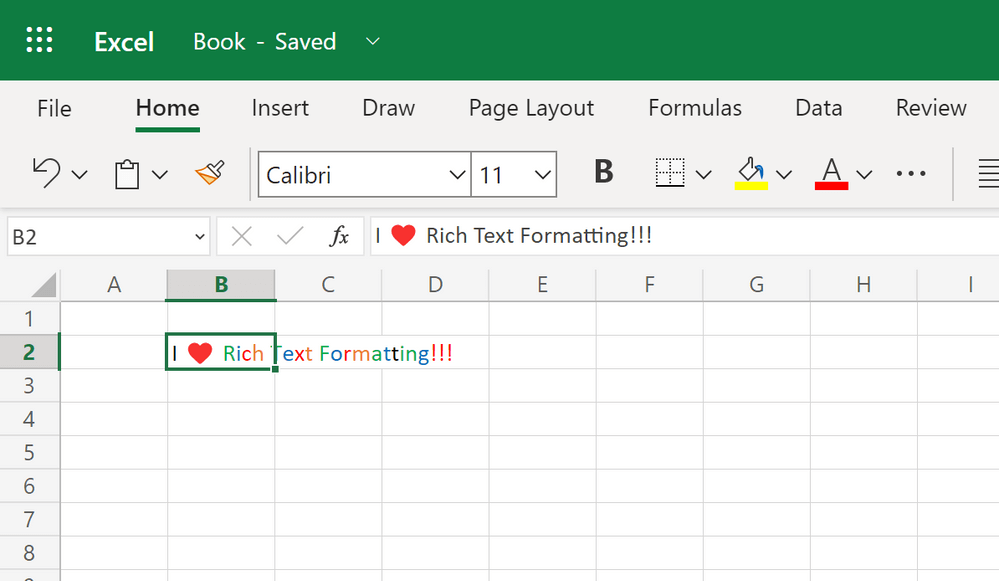Select row 4 header
This screenshot has height=581, width=999.
[x=29, y=419]
